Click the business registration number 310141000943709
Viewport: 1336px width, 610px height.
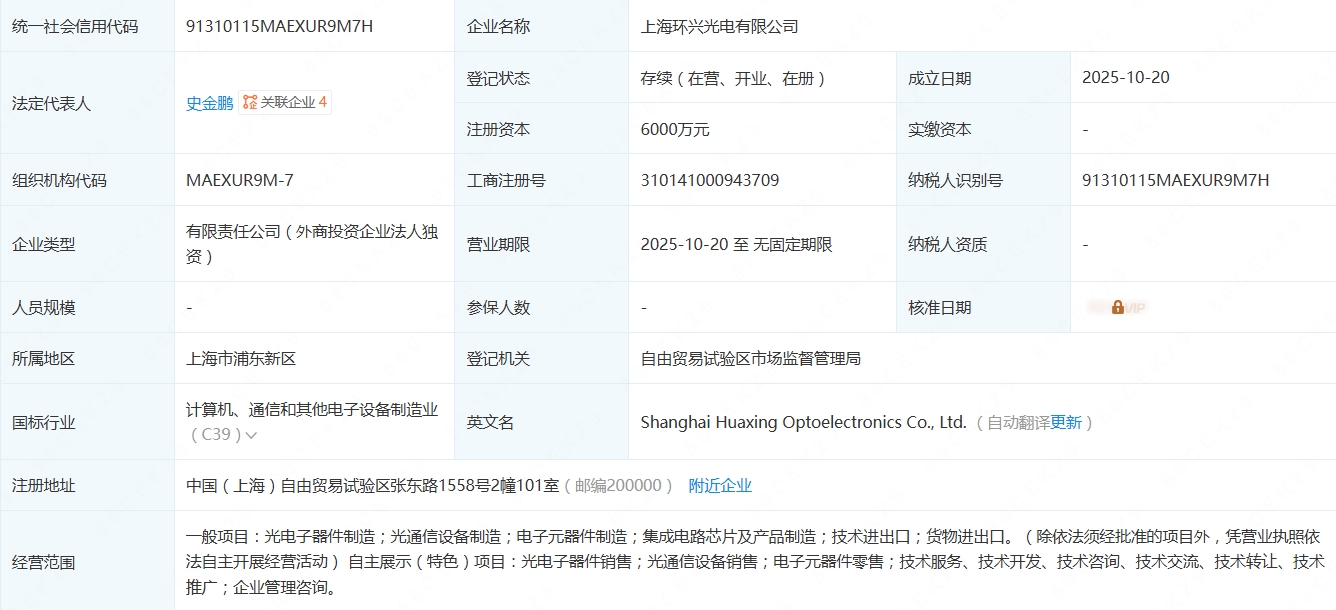click(x=710, y=180)
